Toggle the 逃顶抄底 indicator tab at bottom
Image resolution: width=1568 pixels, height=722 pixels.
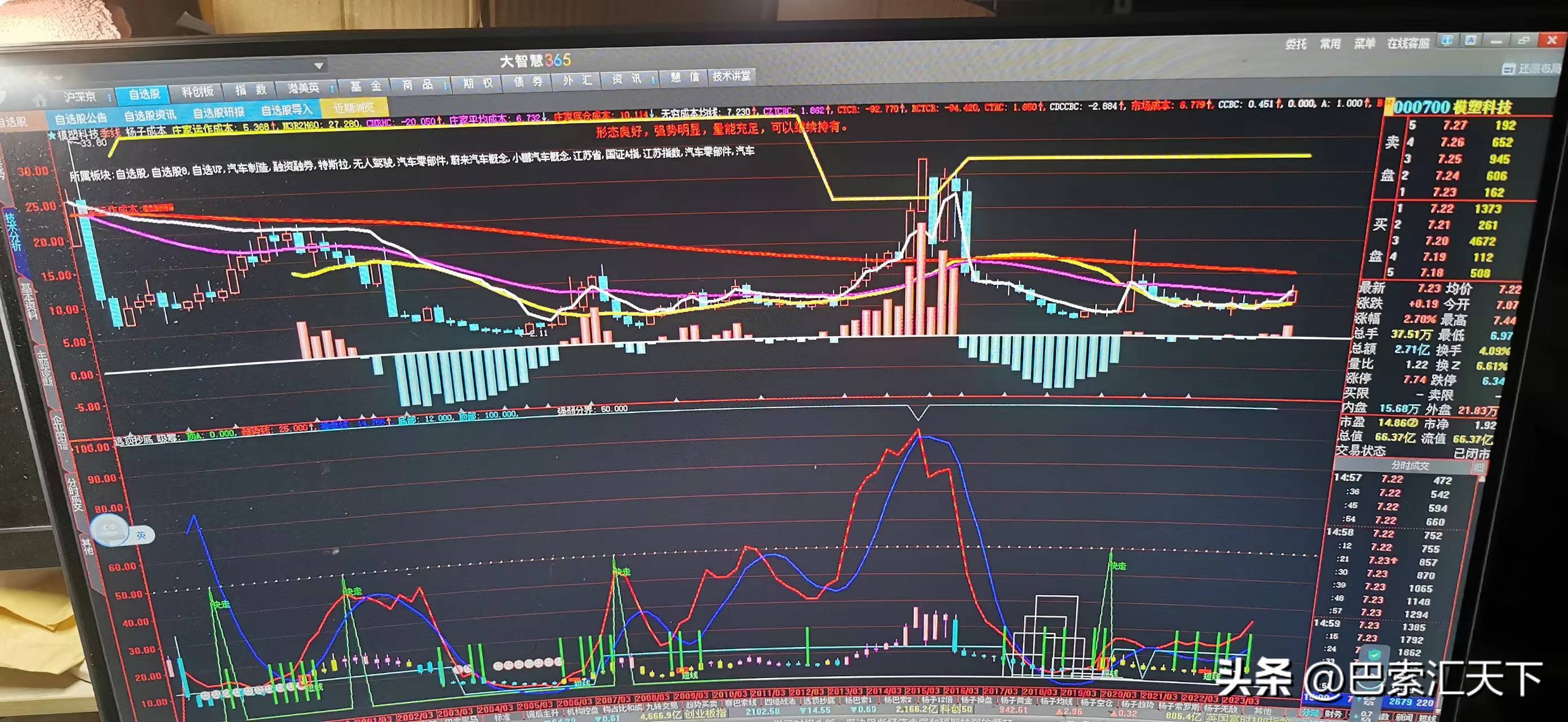[x=819, y=701]
